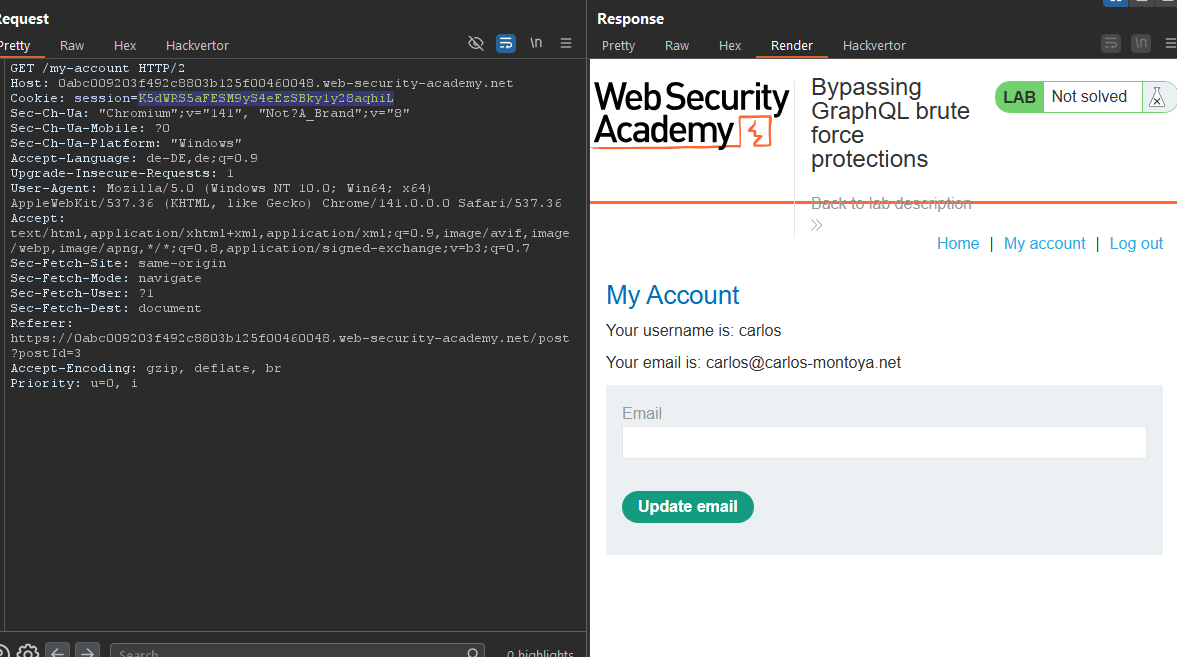Click the Web Security Academy logo

[691, 115]
